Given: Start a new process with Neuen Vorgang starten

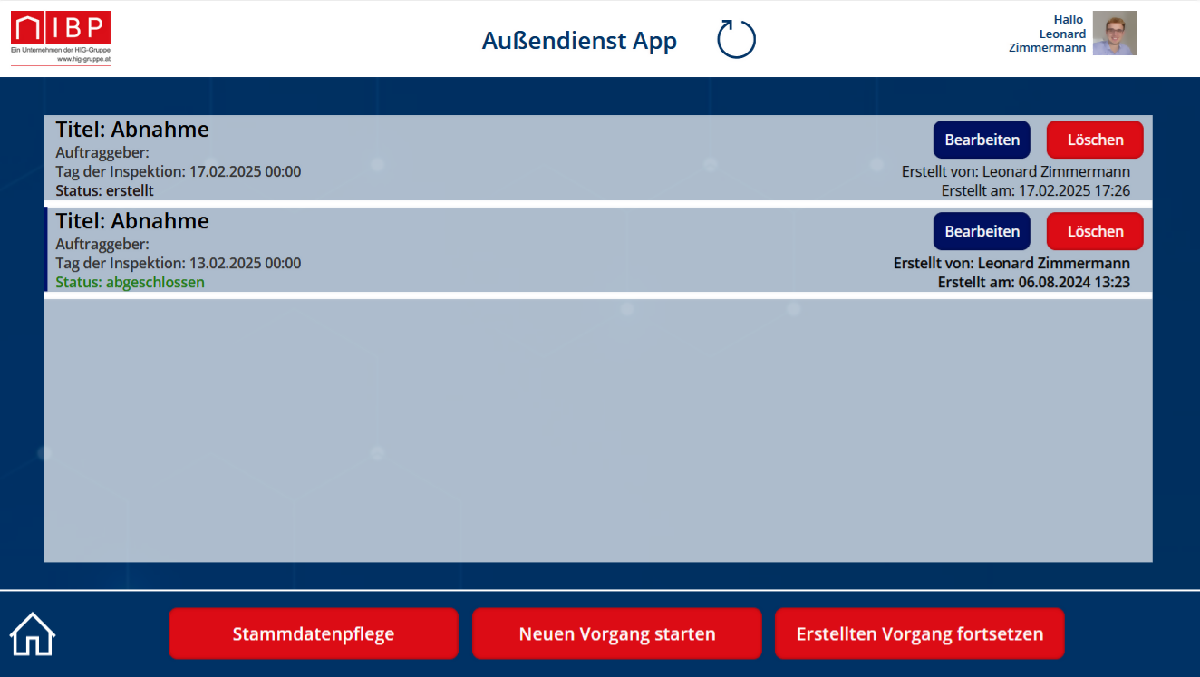Looking at the screenshot, I should click(x=616, y=634).
